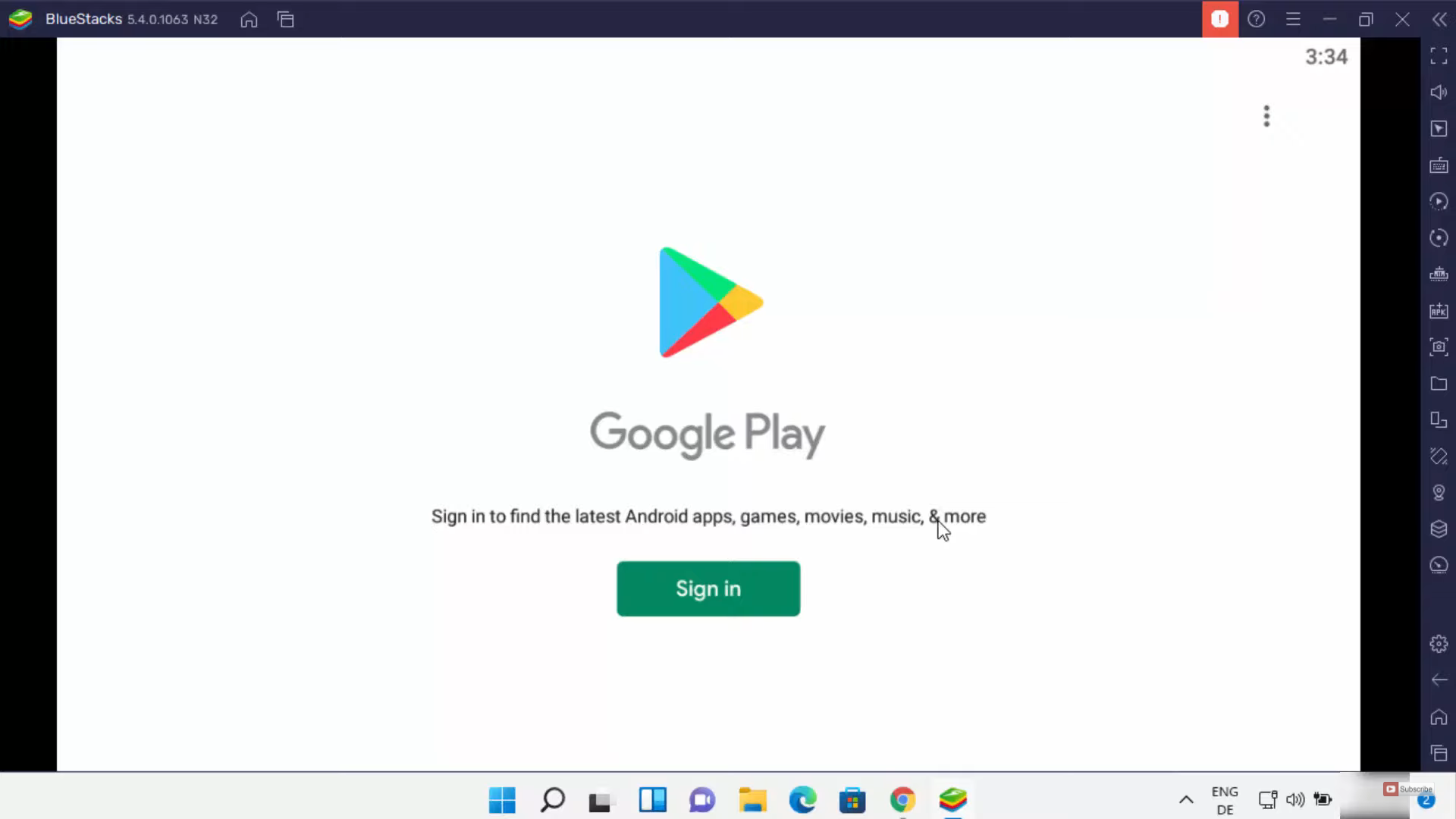Expand Windows system tray hidden icons

pos(1186,799)
